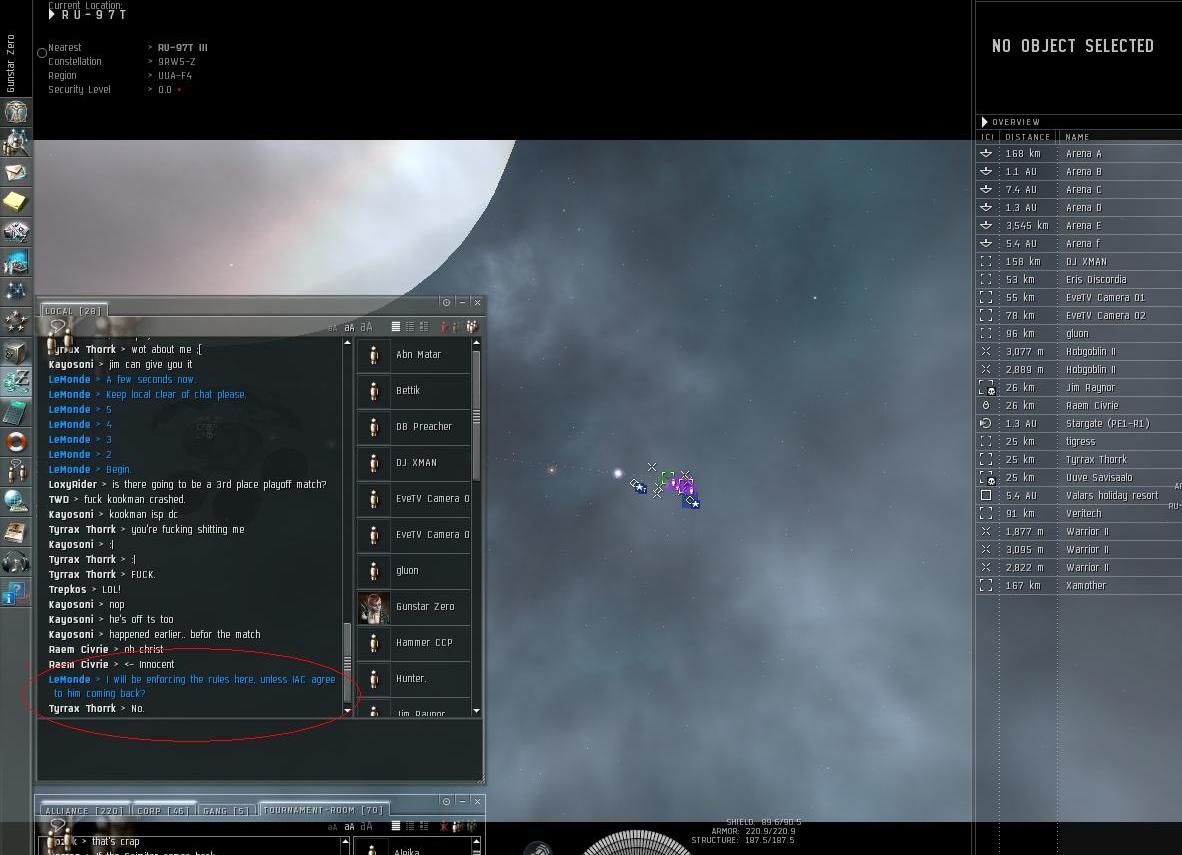Select Hammer CCP in Local member list
The height and width of the screenshot is (855, 1182).
coord(413,643)
